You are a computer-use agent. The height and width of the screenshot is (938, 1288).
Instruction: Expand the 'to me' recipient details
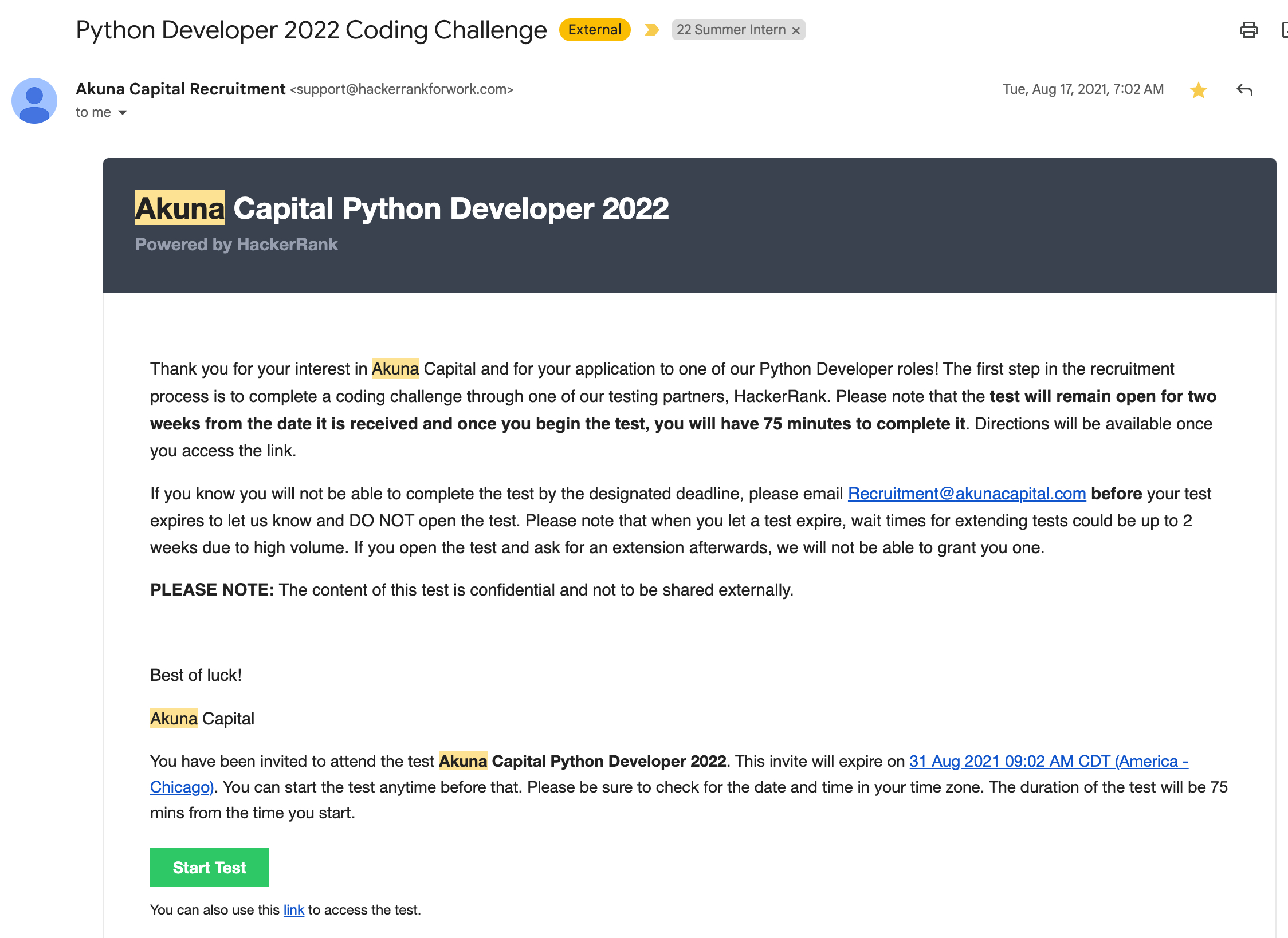pyautogui.click(x=123, y=113)
